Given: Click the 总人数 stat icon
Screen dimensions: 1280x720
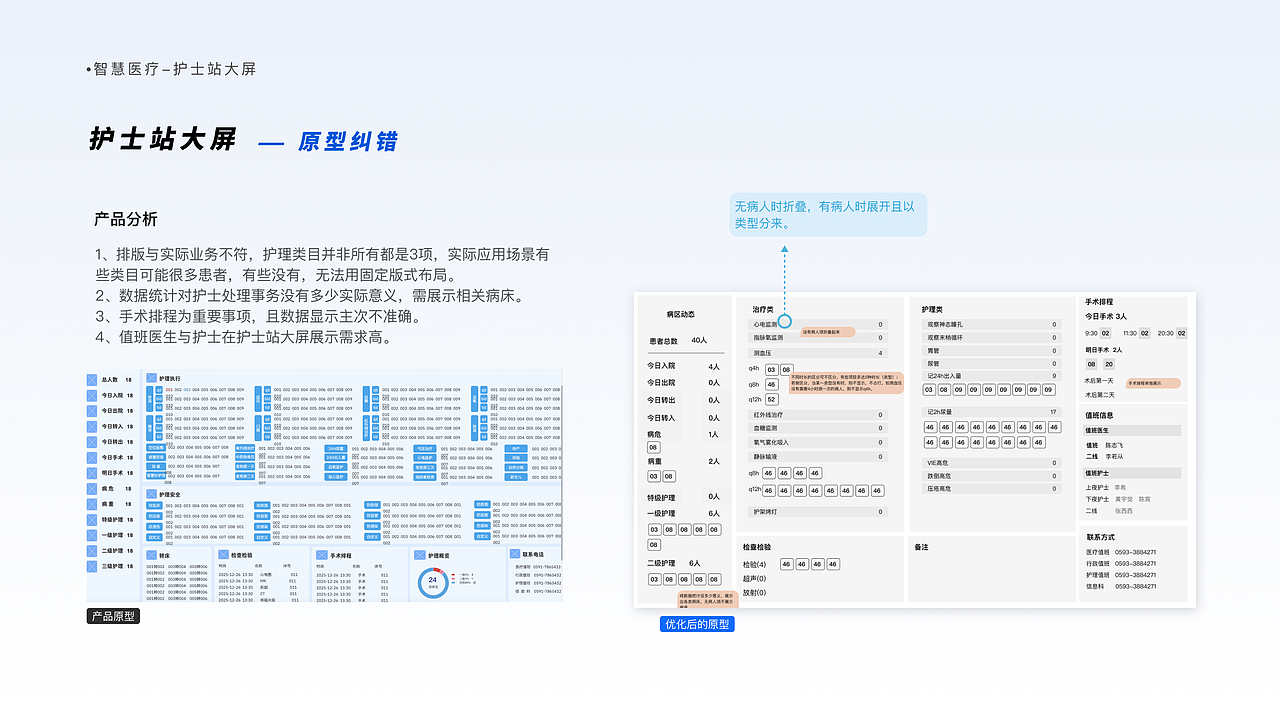Looking at the screenshot, I should (92, 379).
